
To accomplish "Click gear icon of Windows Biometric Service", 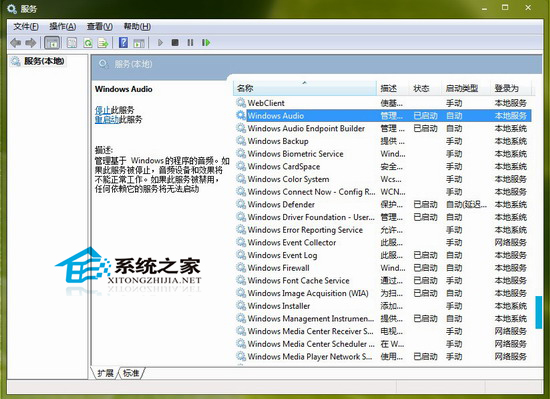I will tap(241, 154).
